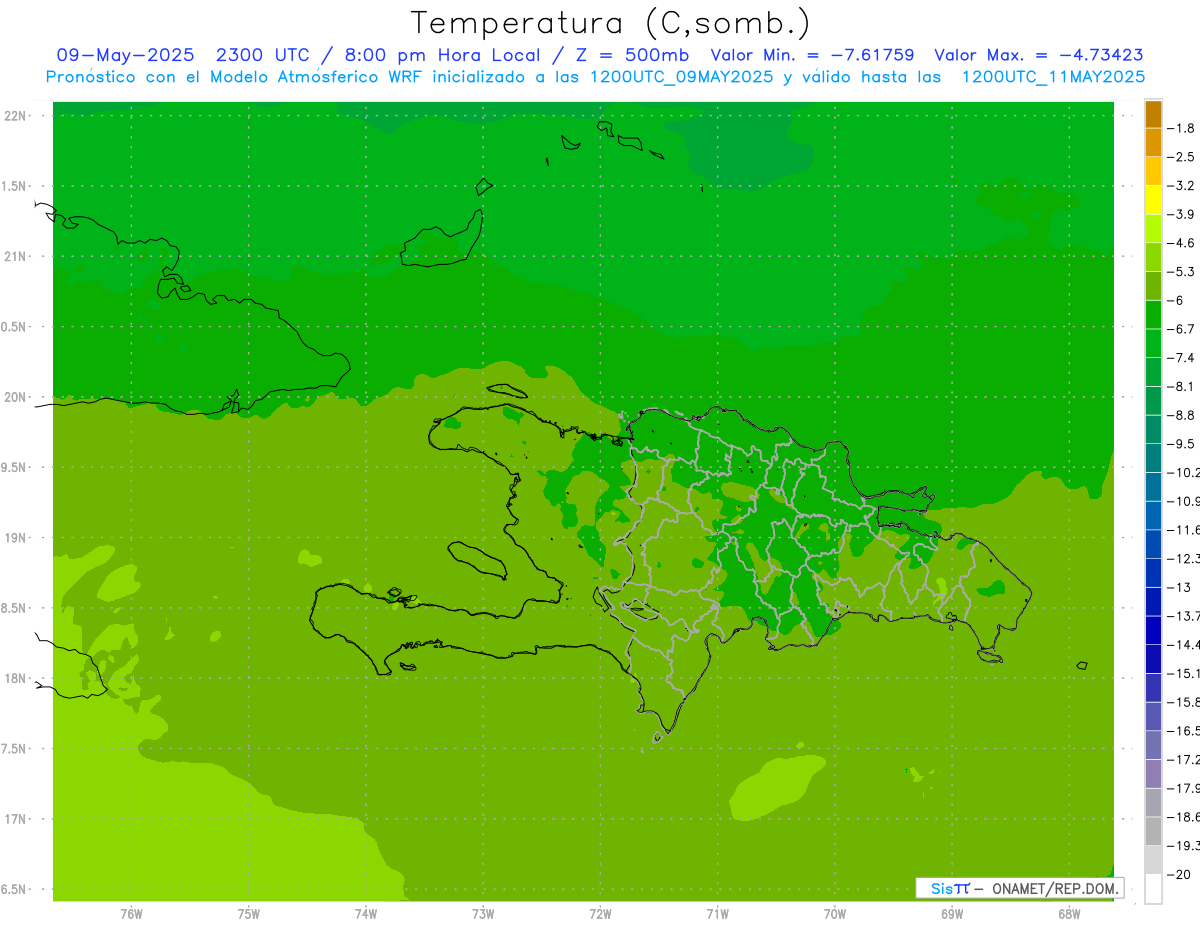Image resolution: width=1200 pixels, height=927 pixels.
Task: Click the '72W' longitude label
Action: pyautogui.click(x=600, y=913)
